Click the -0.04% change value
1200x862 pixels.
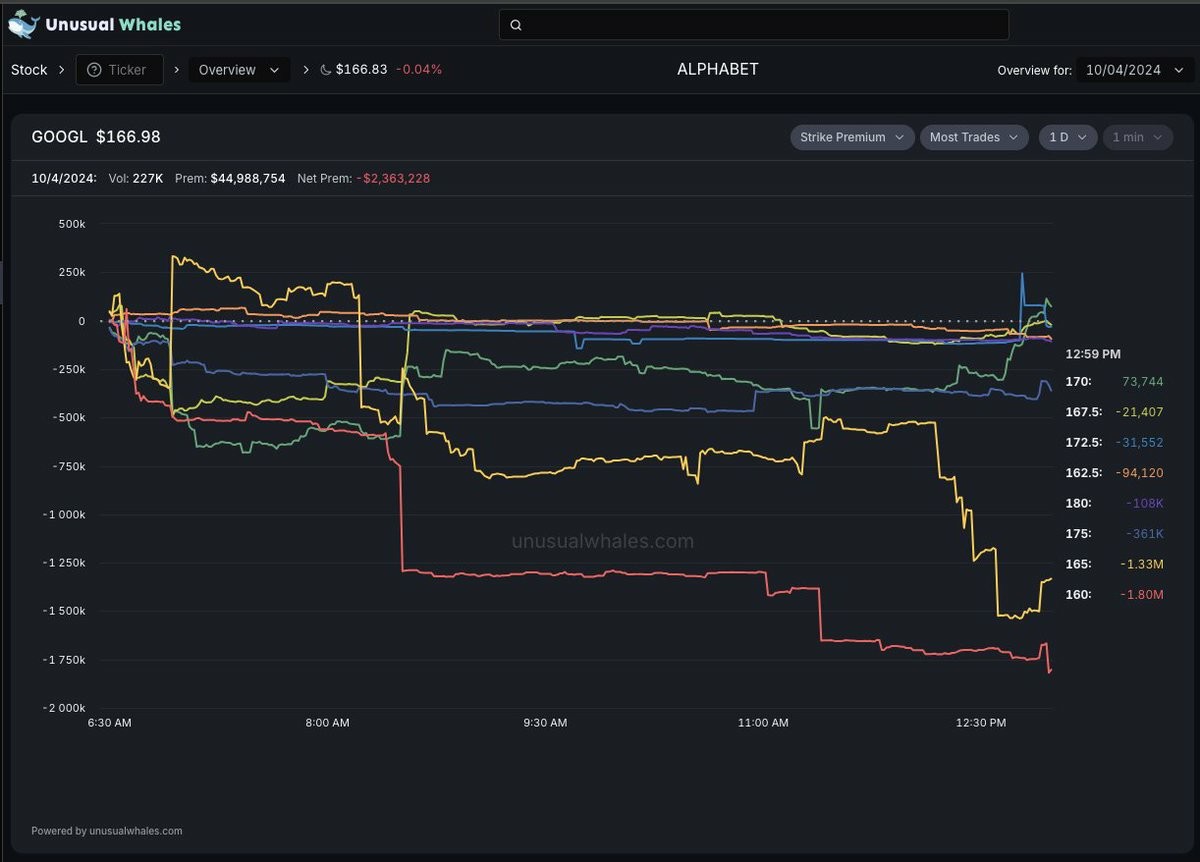[419, 70]
